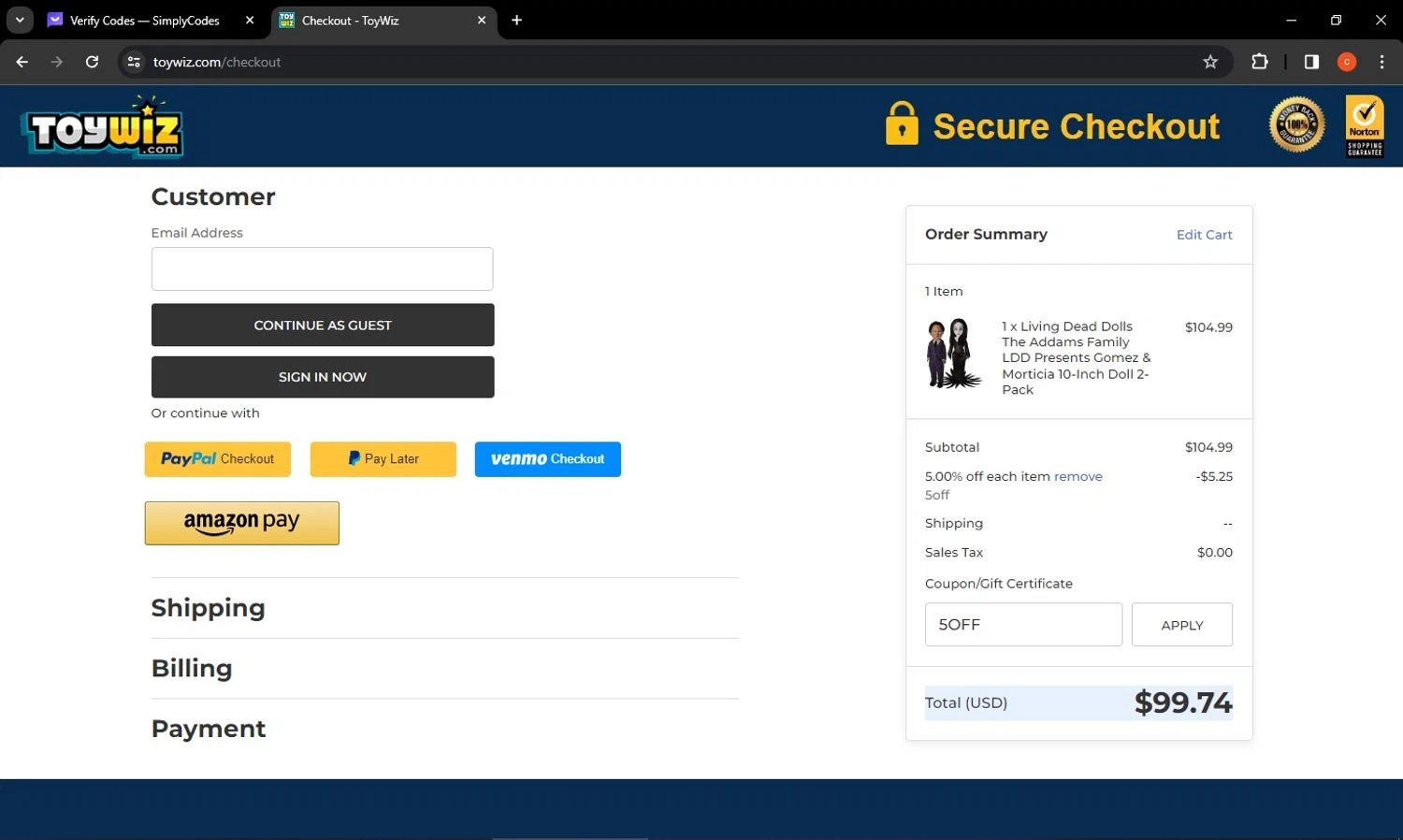
Task: Click the 100% money back guarantee seal
Action: pyautogui.click(x=1296, y=124)
